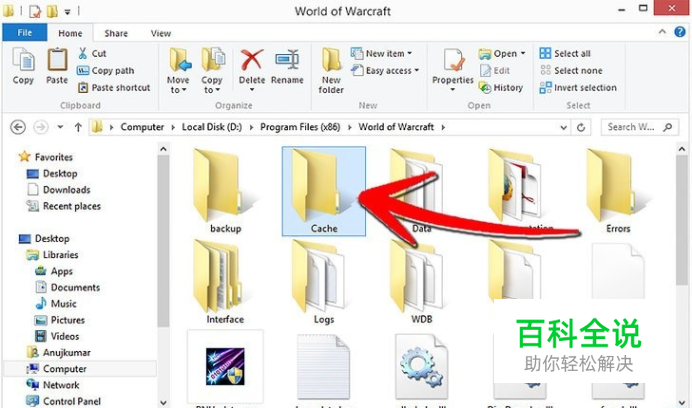
Task: Select the backup folder
Action: coord(225,192)
